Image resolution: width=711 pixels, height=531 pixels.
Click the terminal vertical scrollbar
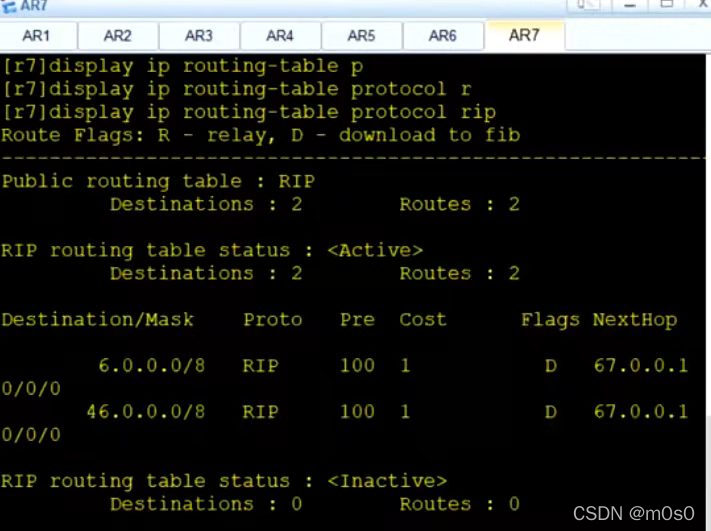click(x=708, y=290)
